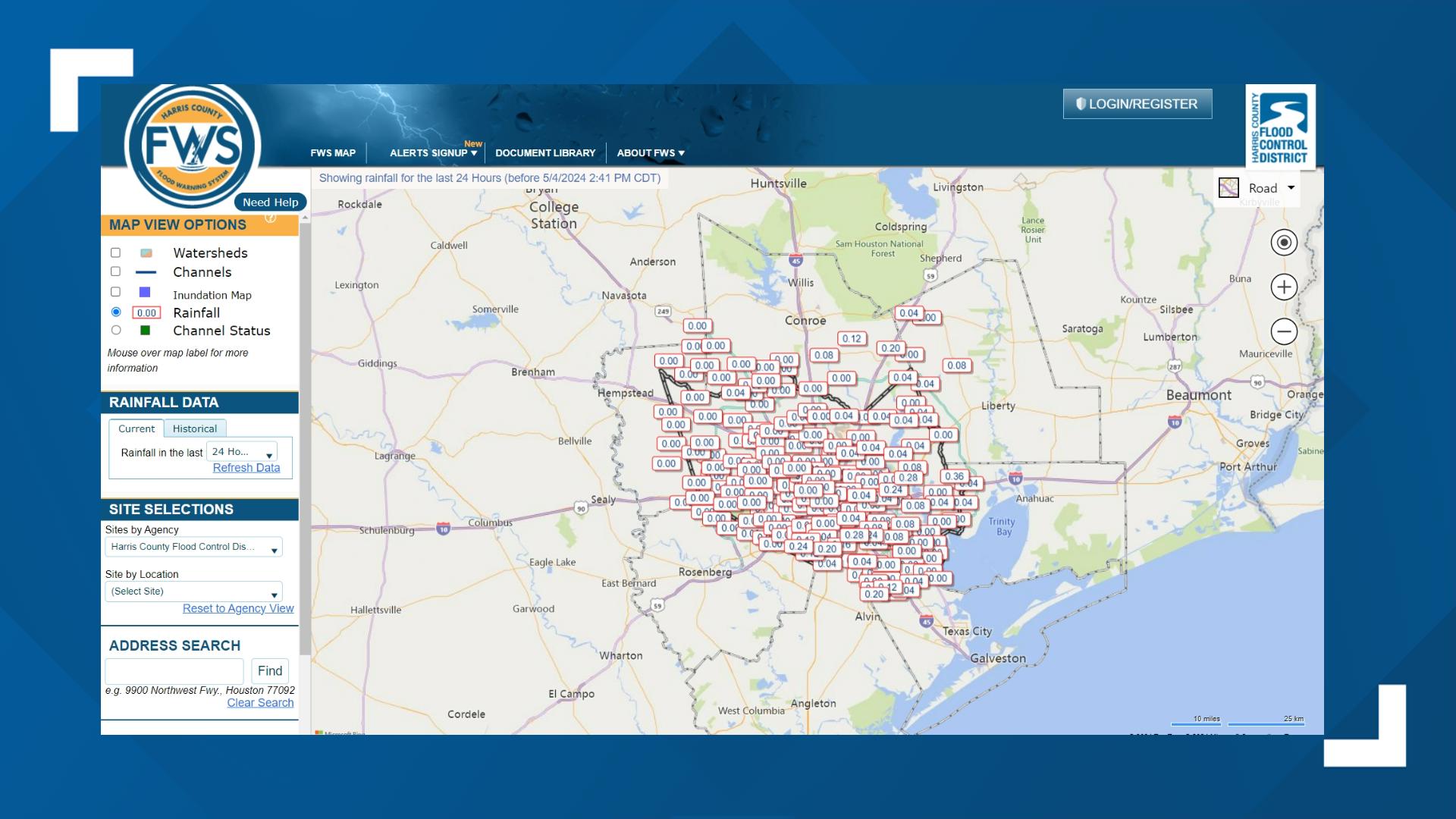
Task: Click the locate-me bullseye map control
Action: point(1283,243)
